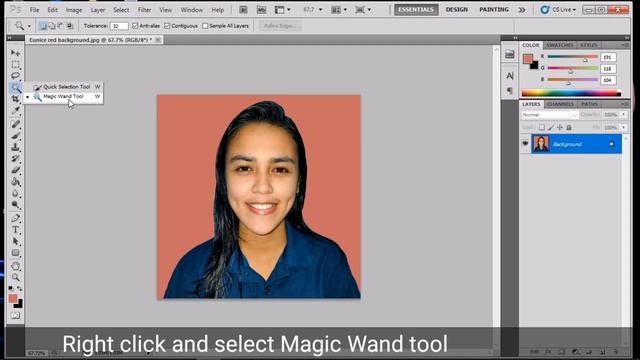The height and width of the screenshot is (360, 640).
Task: Click Intersect with selection mode icon
Action: tap(70, 26)
